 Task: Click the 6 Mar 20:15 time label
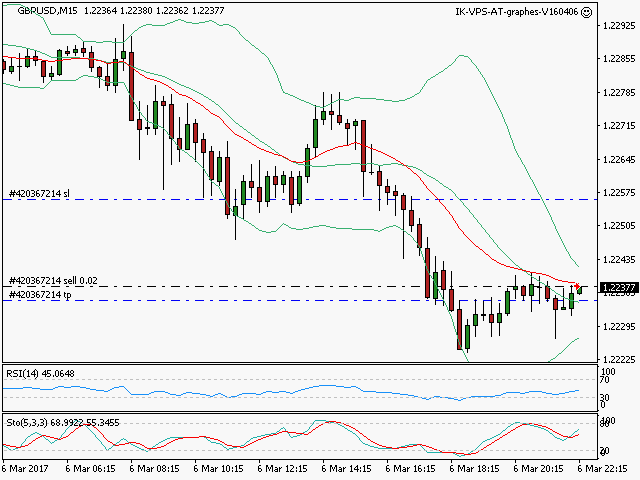pyautogui.click(x=538, y=469)
